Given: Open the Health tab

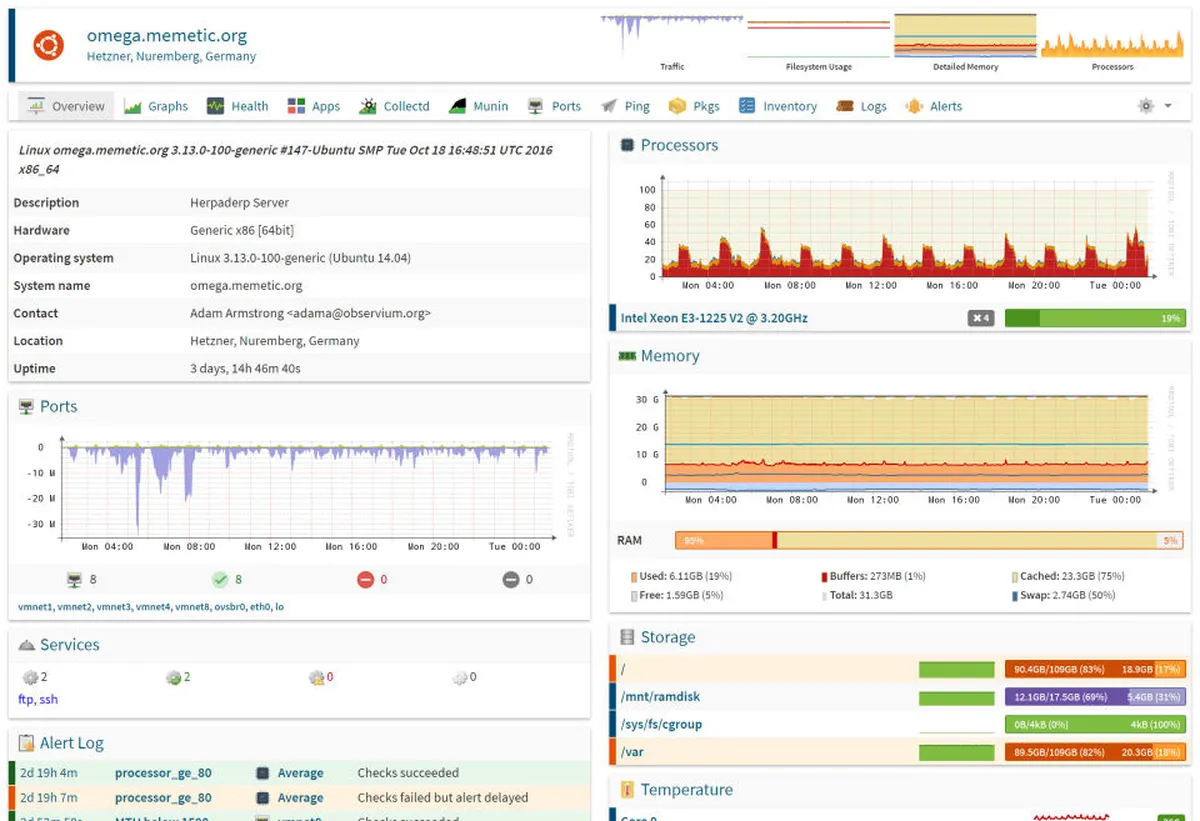Looking at the screenshot, I should [238, 106].
